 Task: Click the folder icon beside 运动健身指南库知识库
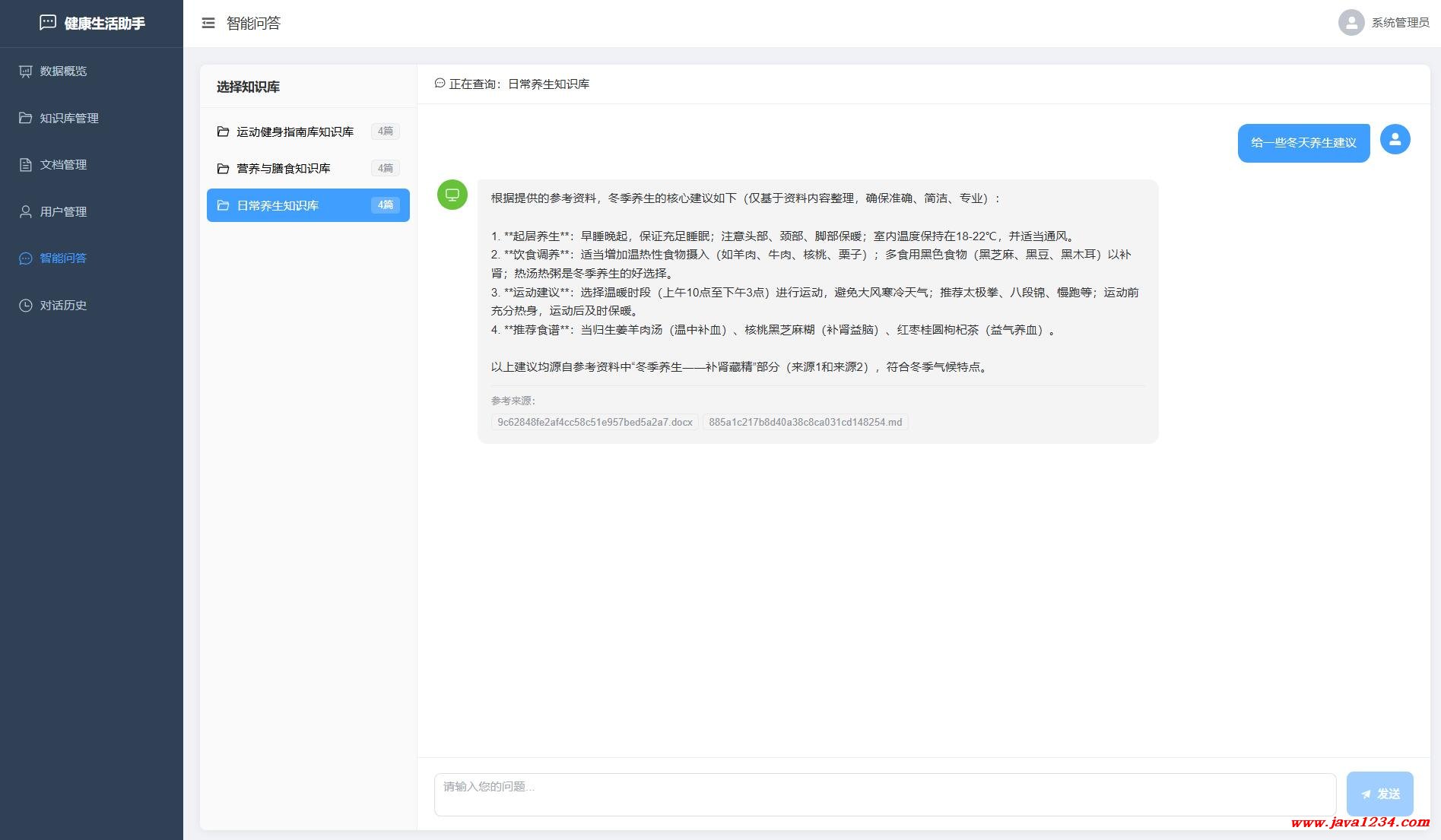point(223,132)
